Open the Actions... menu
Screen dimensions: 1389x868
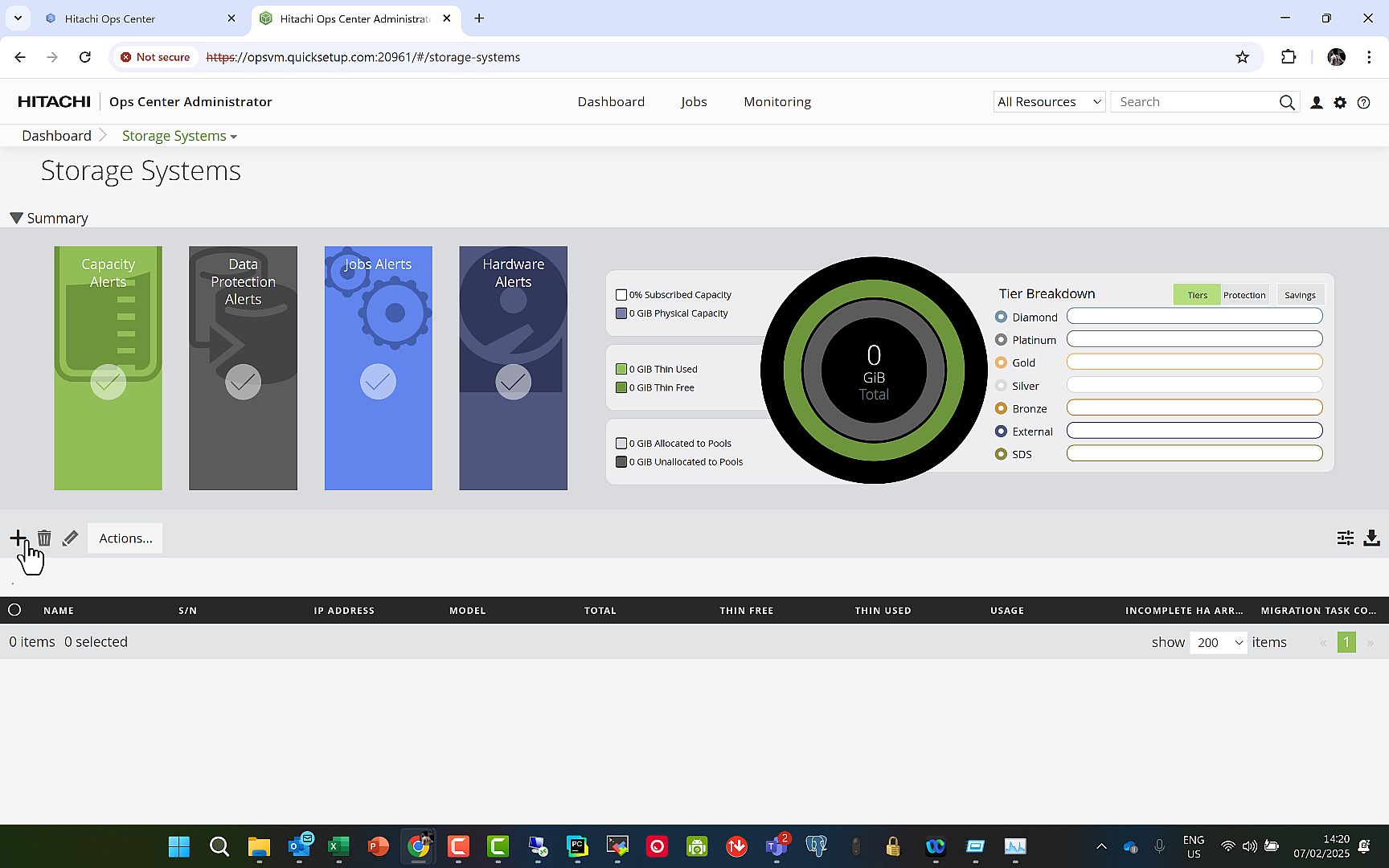[125, 538]
